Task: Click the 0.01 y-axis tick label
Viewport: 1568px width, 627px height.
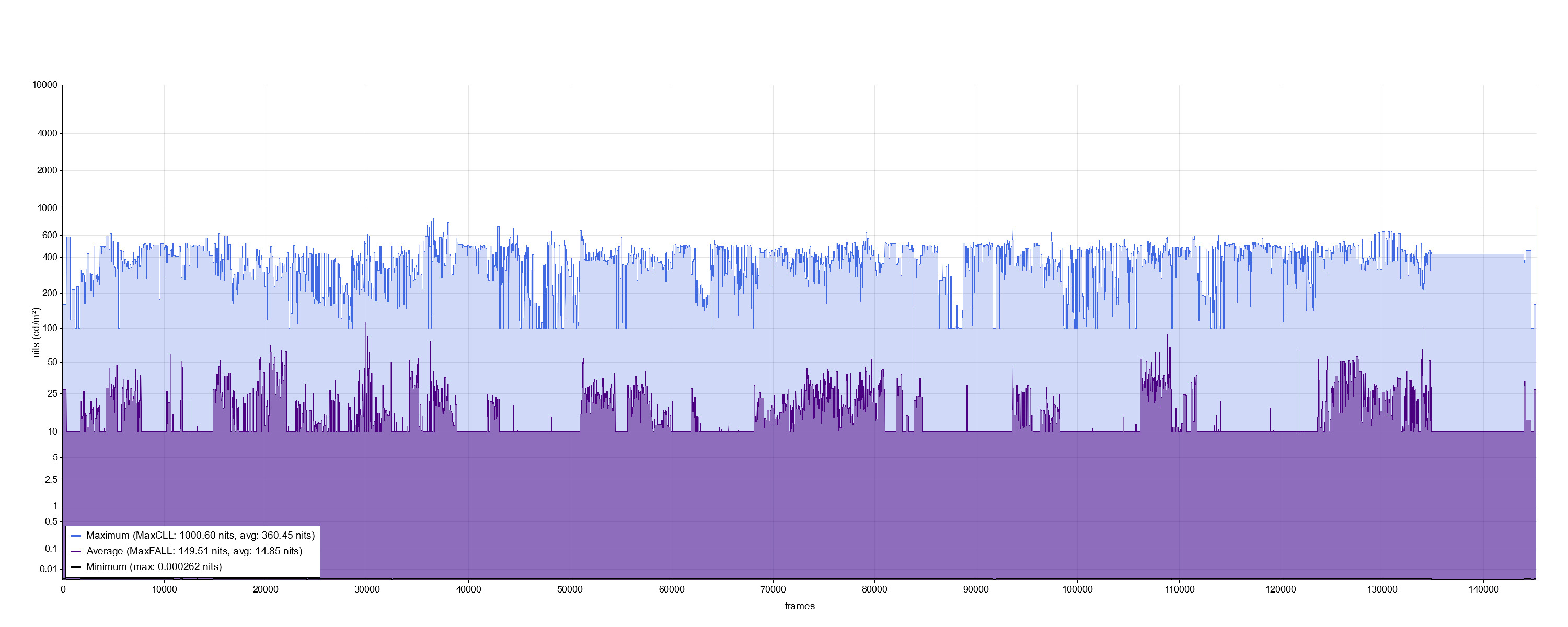Action: coord(49,569)
